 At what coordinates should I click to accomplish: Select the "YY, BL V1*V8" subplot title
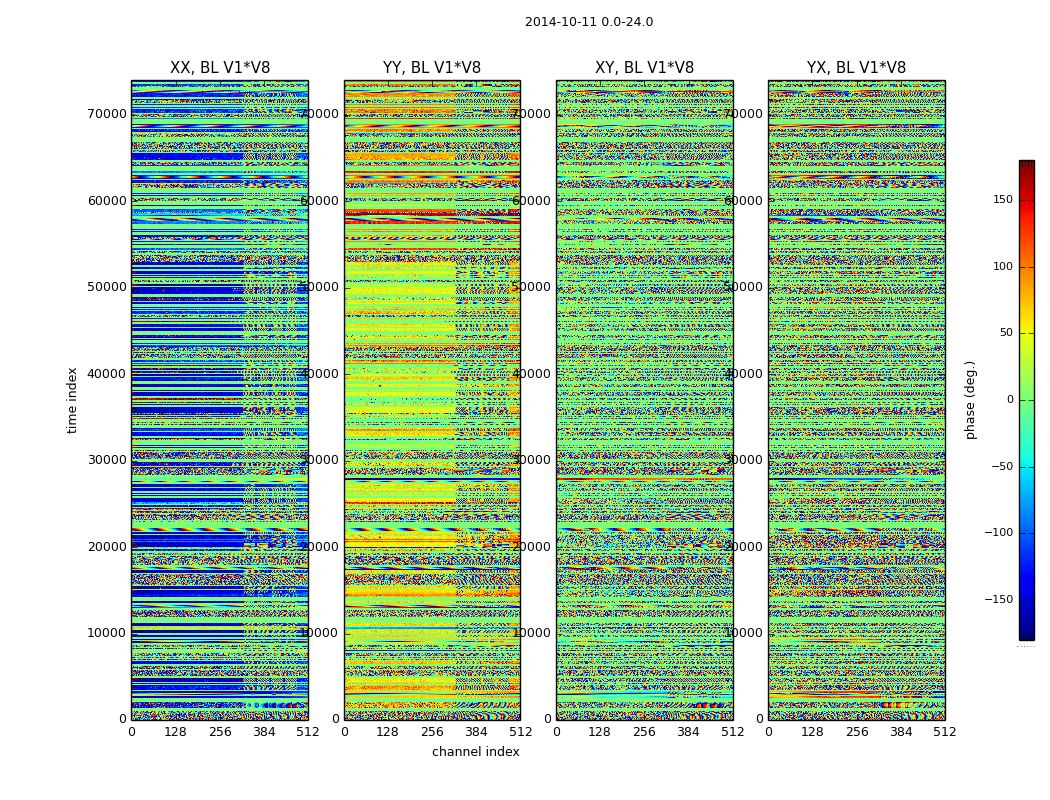tap(432, 68)
